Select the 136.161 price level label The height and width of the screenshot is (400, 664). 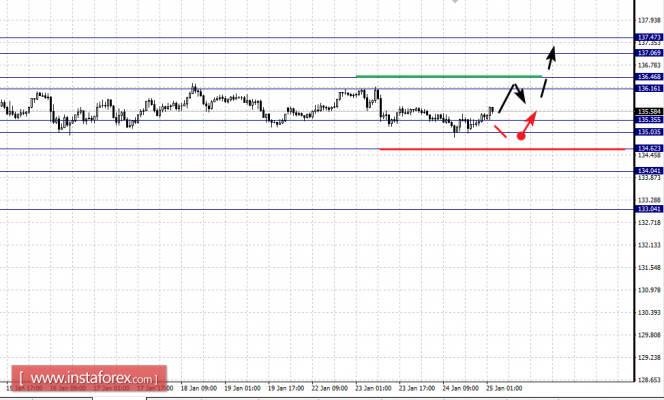649,88
